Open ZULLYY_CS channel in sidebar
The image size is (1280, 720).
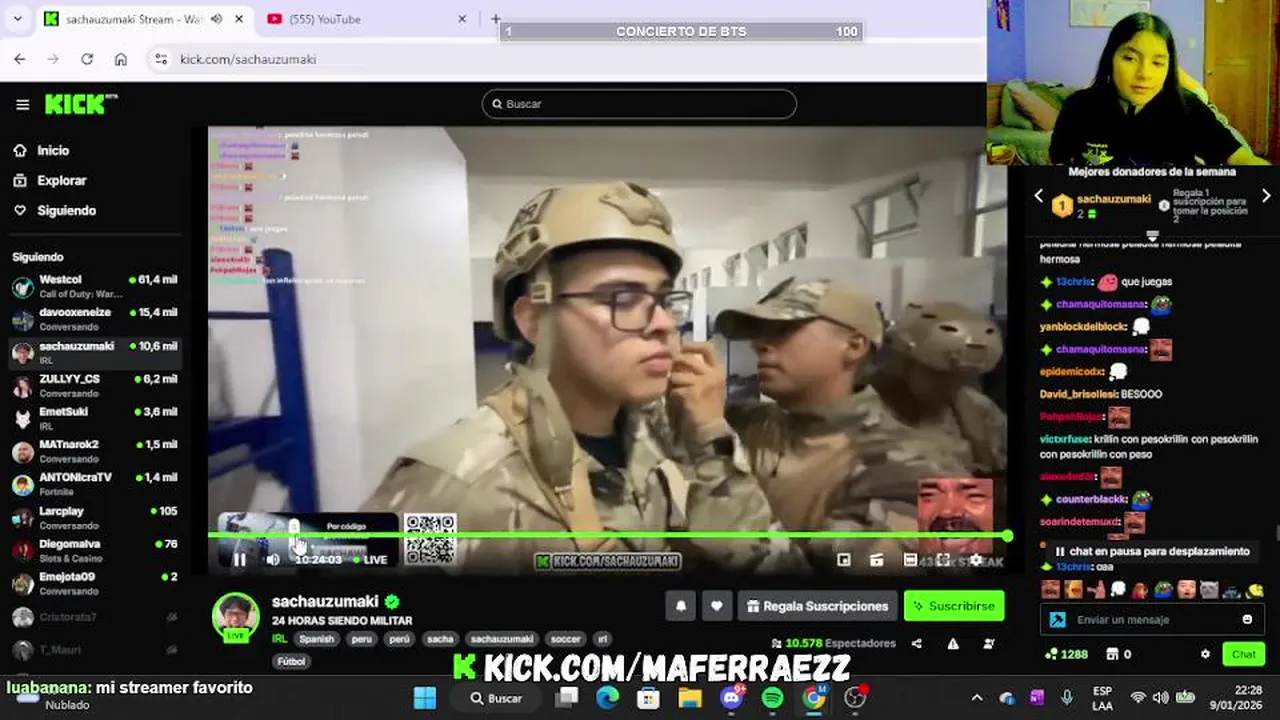pyautogui.click(x=95, y=385)
